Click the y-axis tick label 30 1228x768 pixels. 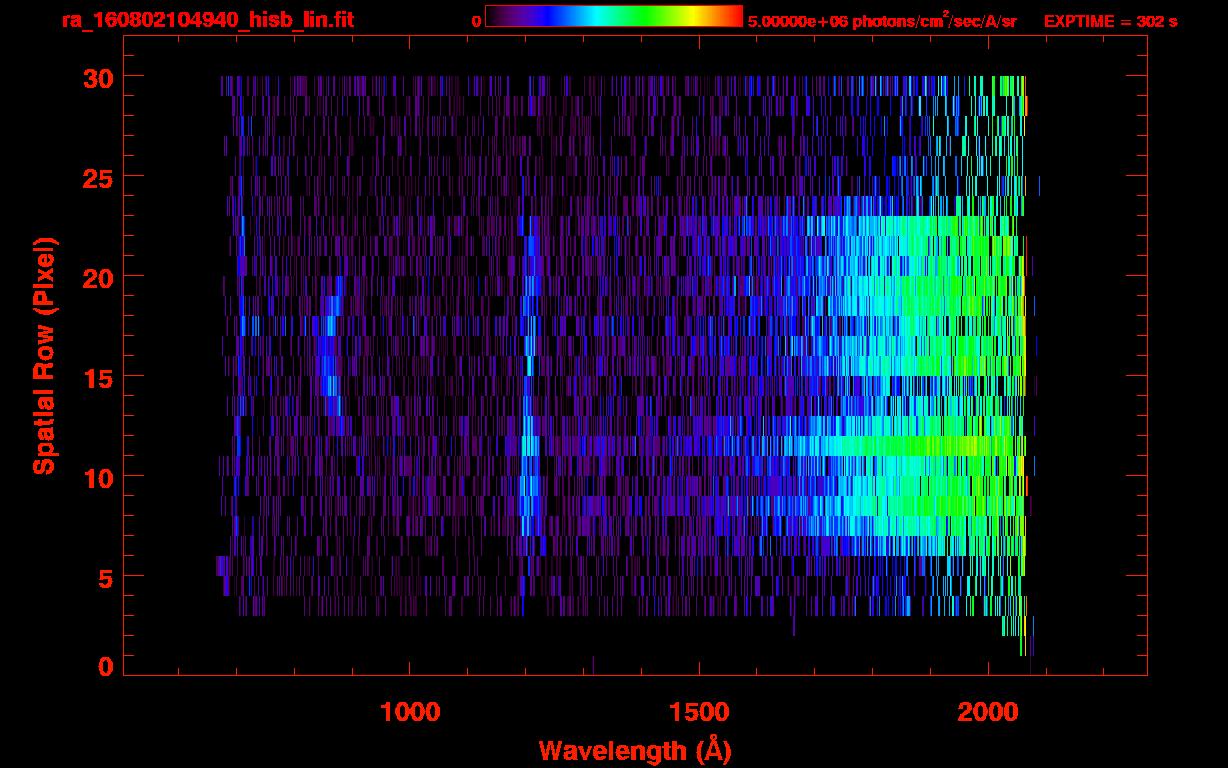point(98,77)
